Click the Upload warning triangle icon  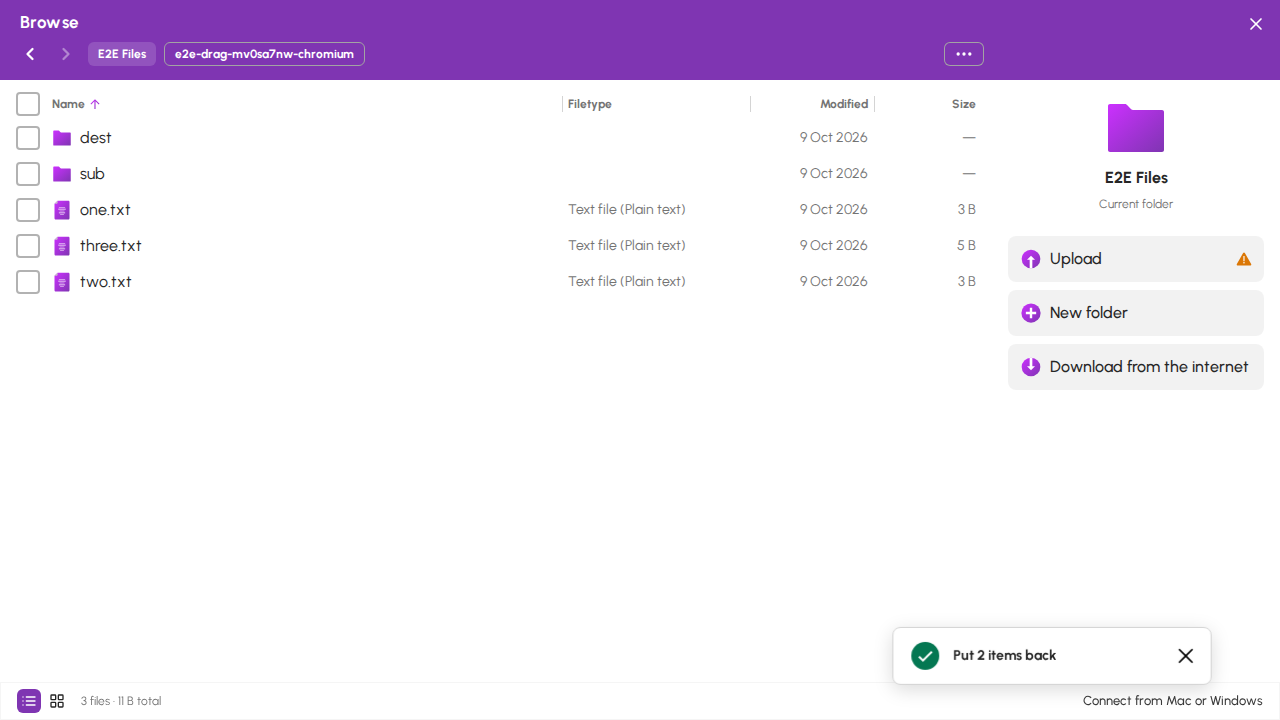[1244, 259]
